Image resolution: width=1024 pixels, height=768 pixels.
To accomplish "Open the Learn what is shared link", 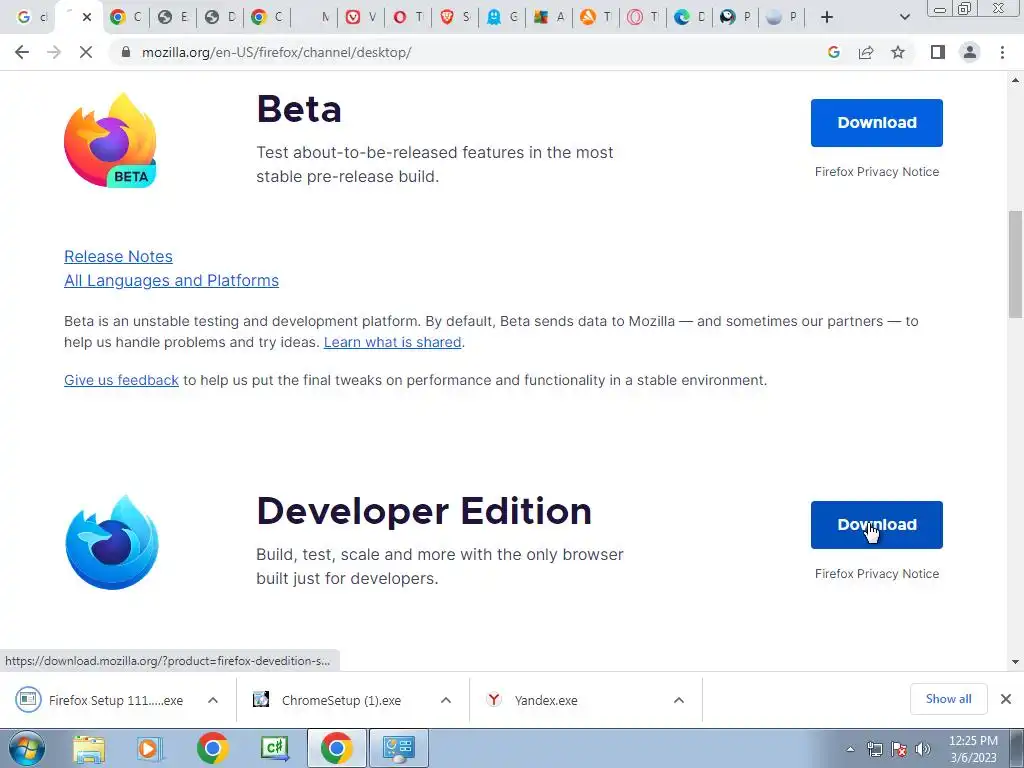I will [x=392, y=342].
